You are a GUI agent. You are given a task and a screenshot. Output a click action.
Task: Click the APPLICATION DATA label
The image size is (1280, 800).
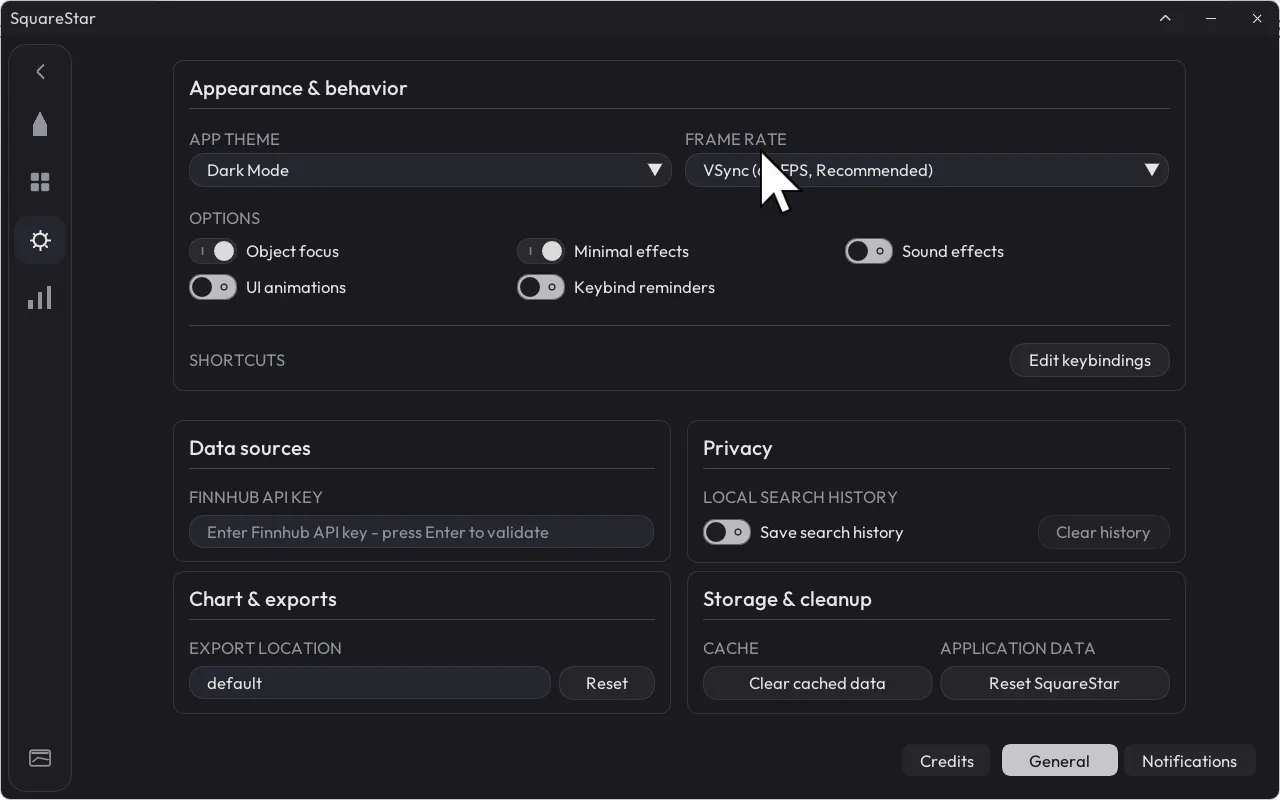[x=1017, y=648]
